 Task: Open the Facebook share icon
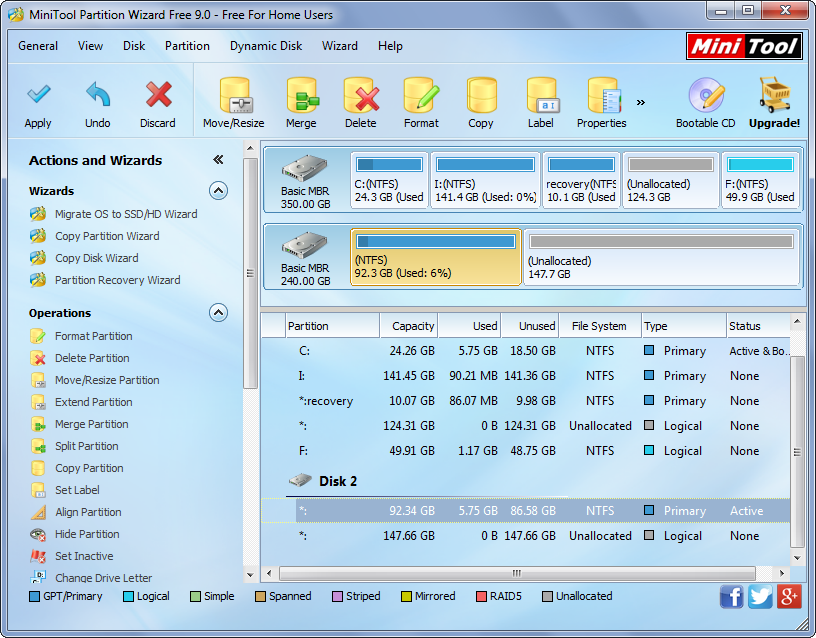(x=732, y=596)
